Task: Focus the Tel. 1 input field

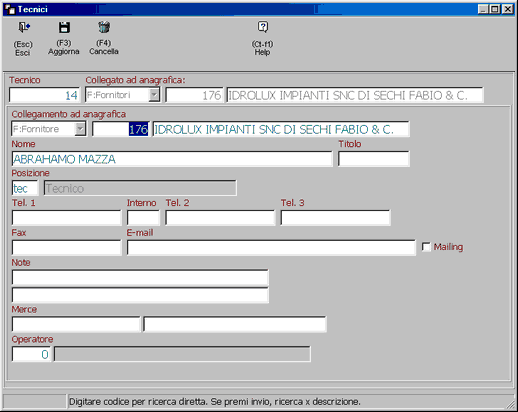Action: 67,218
